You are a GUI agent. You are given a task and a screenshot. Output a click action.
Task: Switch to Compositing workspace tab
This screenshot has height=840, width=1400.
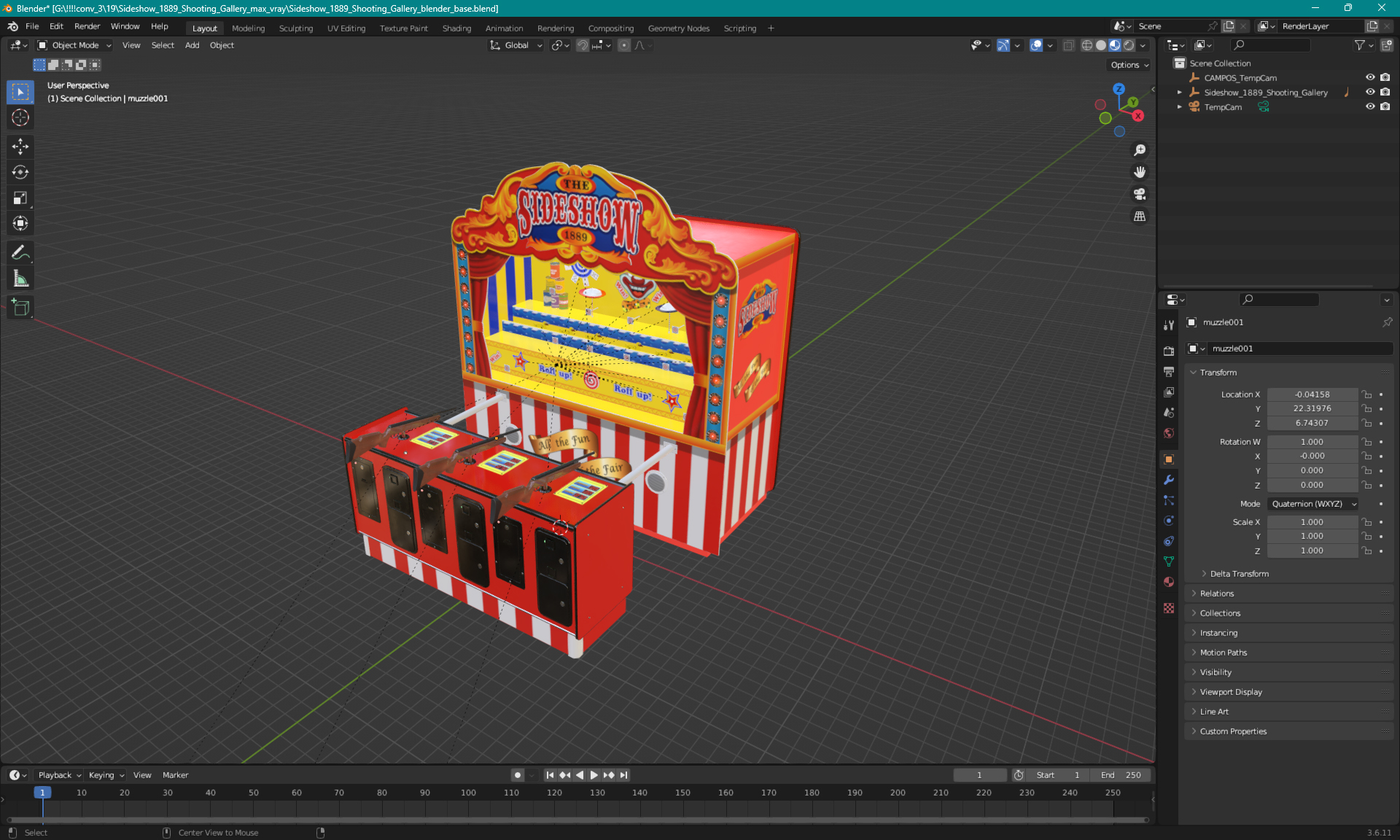(611, 27)
